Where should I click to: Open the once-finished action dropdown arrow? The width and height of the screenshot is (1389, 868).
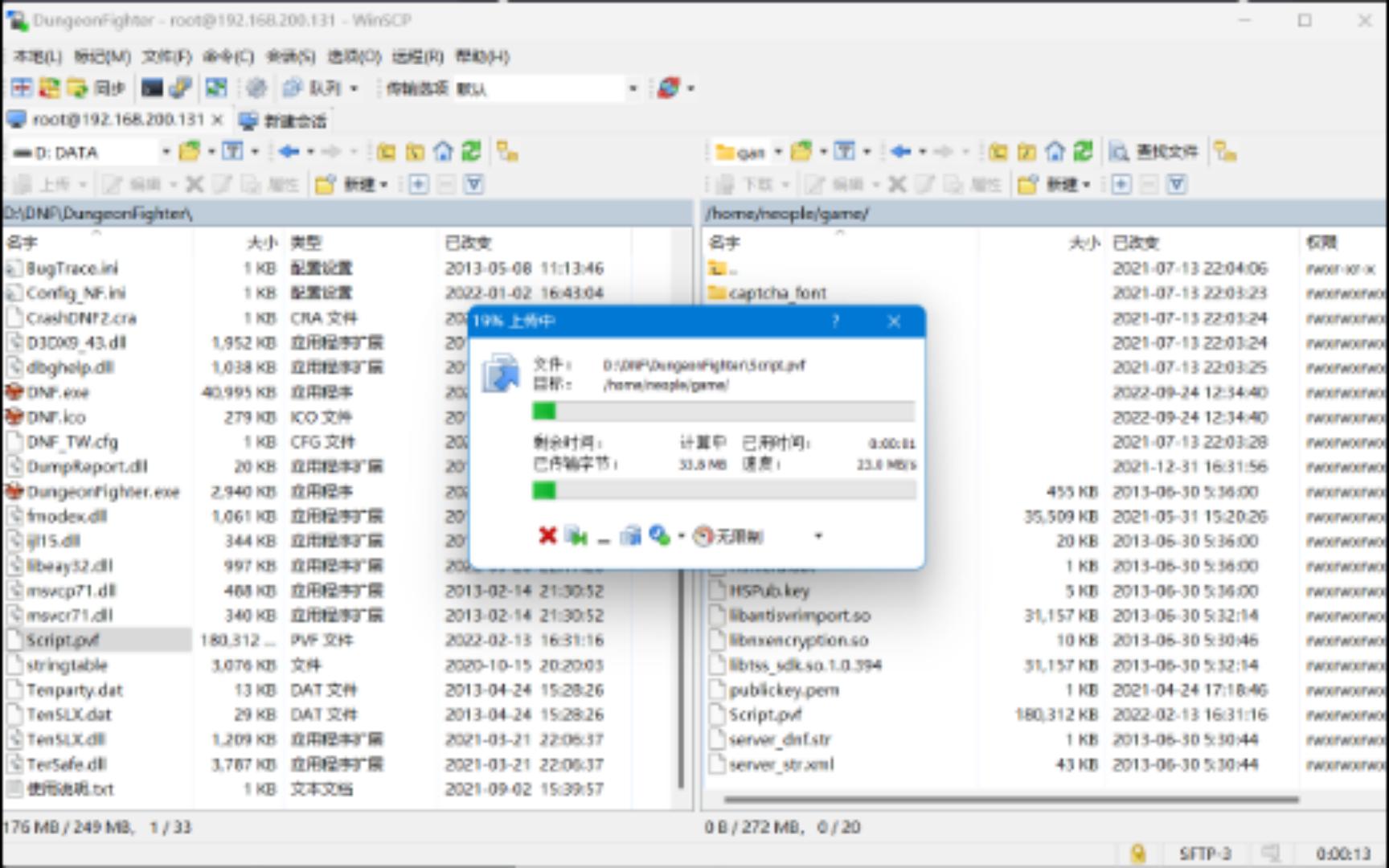point(682,536)
